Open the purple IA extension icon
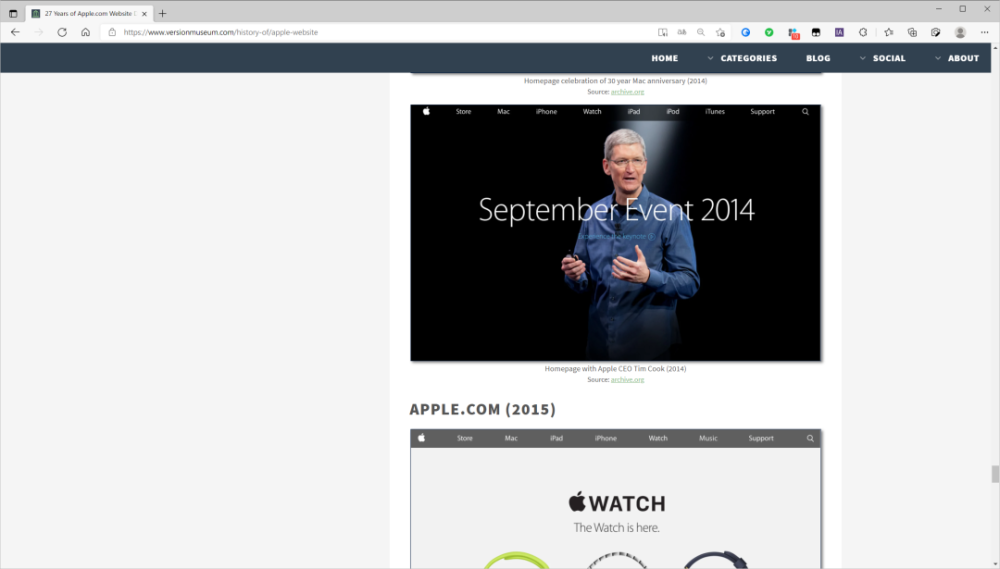This screenshot has height=569, width=1000. tap(839, 32)
